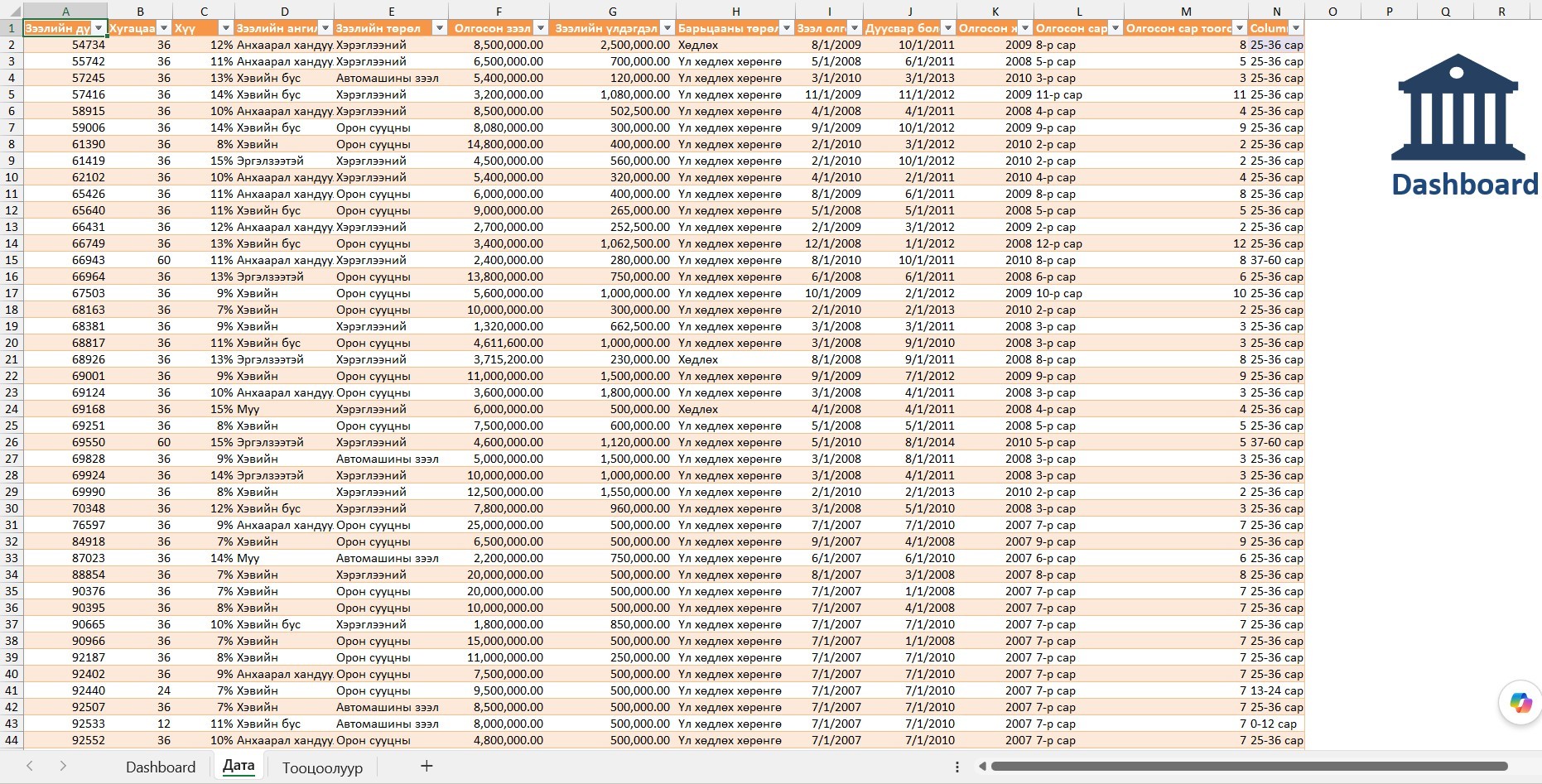Go to next sheet with the right arrow
Viewport: 1542px width, 784px height.
pyautogui.click(x=63, y=766)
